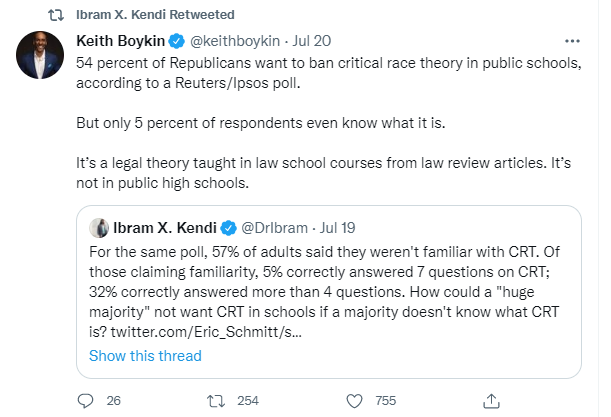
Task: Open Ibram X. Kendi's small avatar in quote
Action: [x=99, y=228]
